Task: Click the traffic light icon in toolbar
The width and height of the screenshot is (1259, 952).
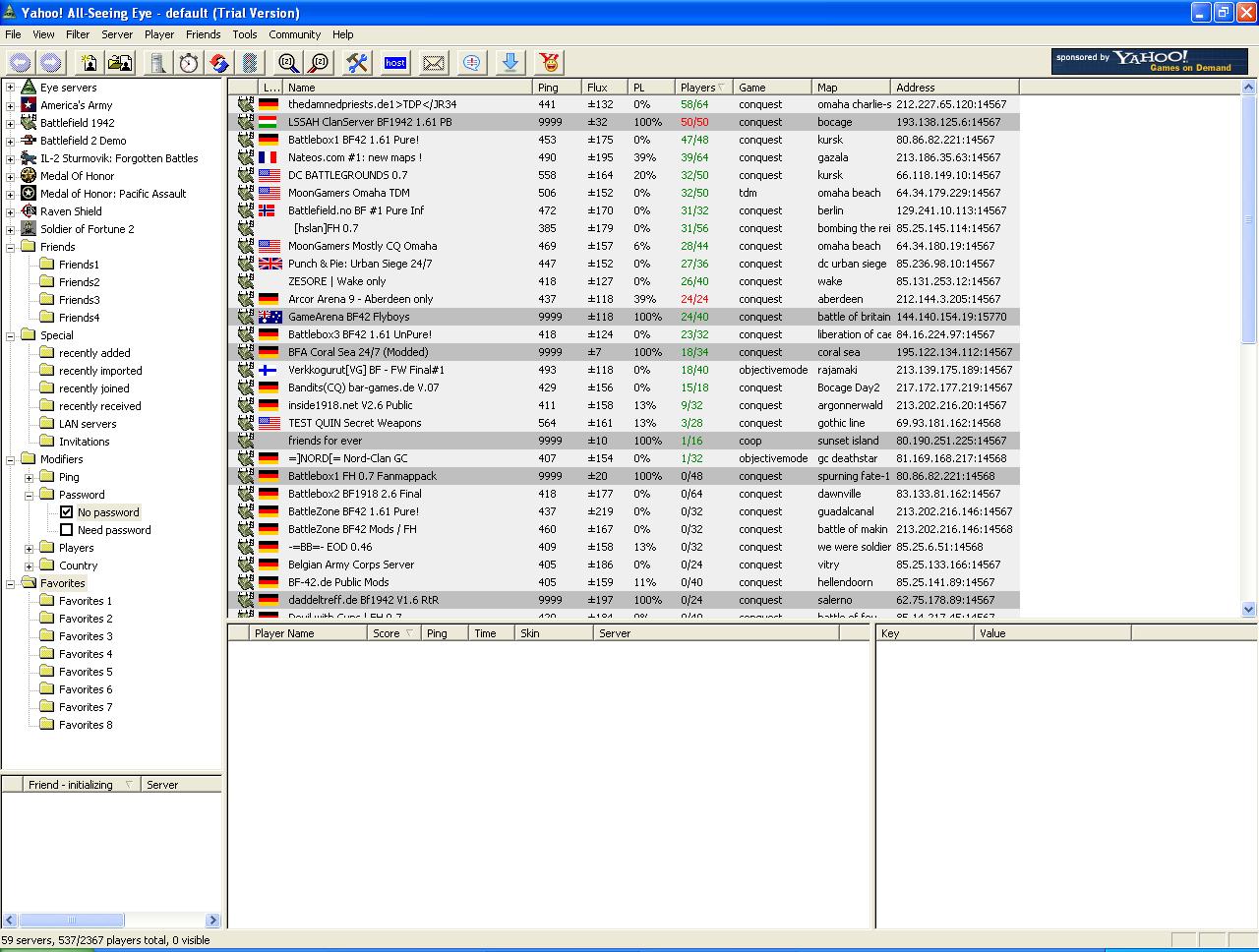Action: 251,63
